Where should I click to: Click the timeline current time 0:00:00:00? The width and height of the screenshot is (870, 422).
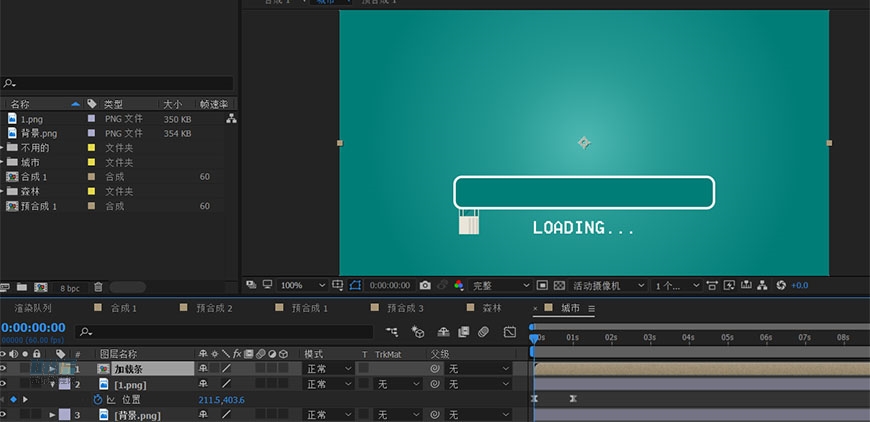(33, 327)
